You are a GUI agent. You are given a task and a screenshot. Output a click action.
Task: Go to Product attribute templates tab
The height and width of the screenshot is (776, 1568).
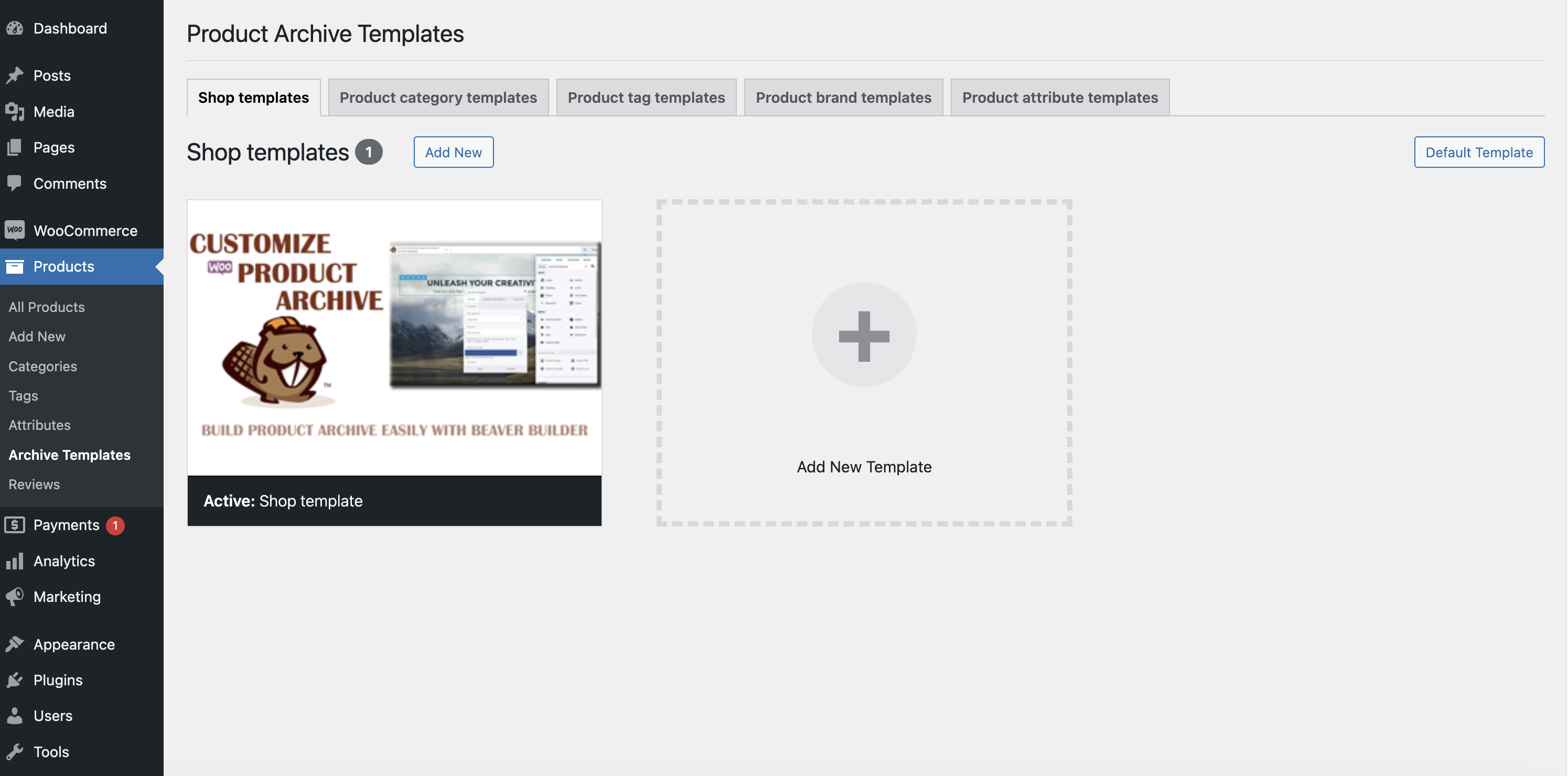1060,98
